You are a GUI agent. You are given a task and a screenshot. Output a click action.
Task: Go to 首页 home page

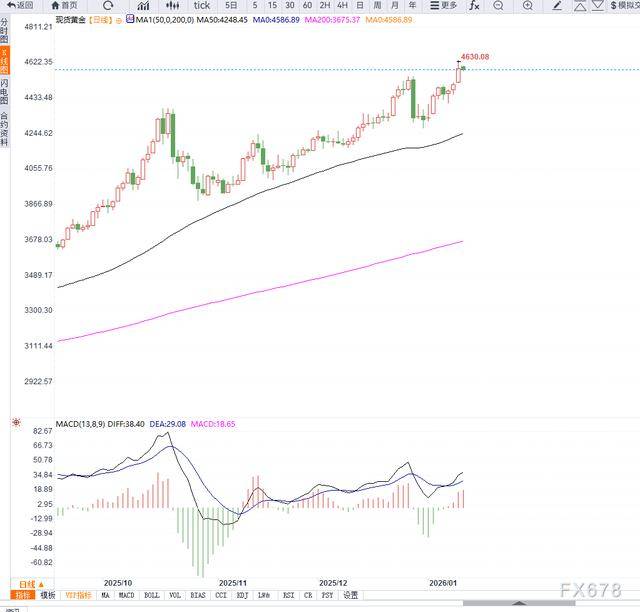coord(65,5)
